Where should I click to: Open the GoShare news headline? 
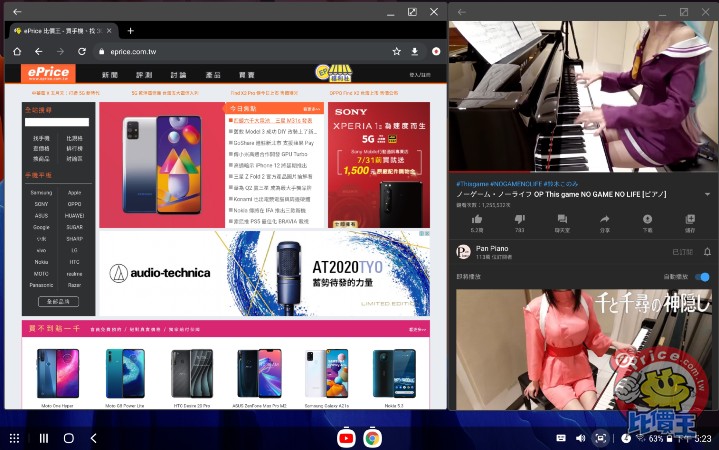pos(273,143)
